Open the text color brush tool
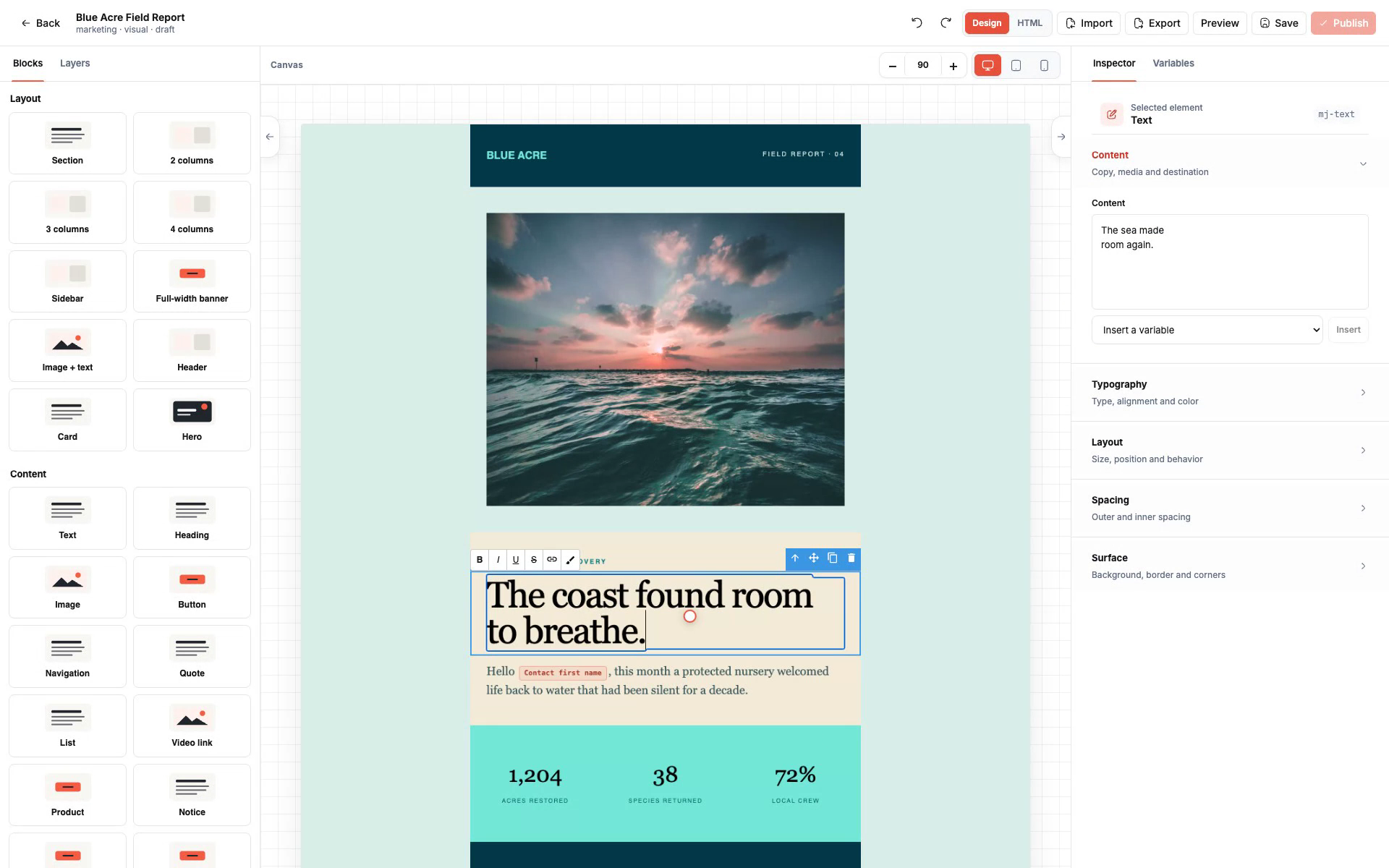The image size is (1389, 868). point(570,560)
